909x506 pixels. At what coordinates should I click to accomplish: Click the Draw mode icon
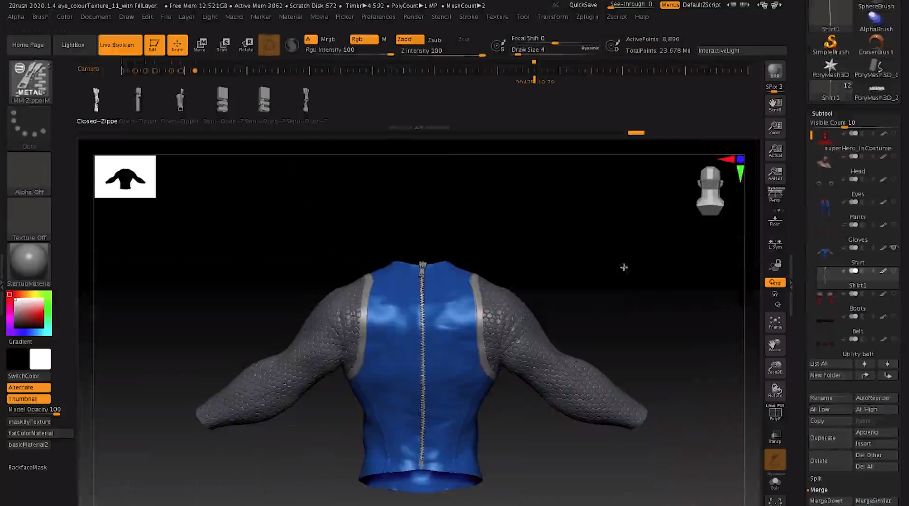[177, 45]
